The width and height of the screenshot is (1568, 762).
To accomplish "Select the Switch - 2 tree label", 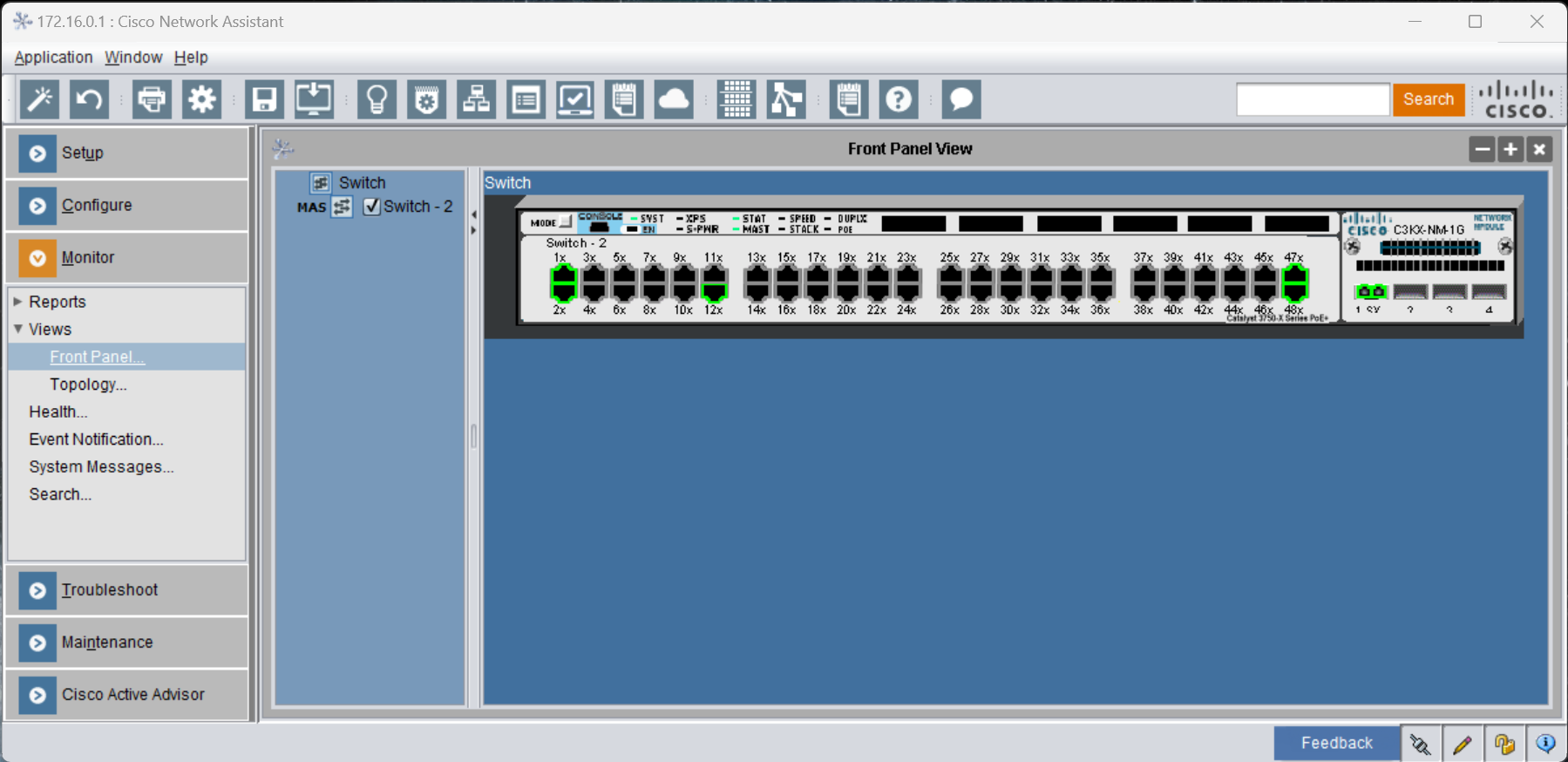I will click(x=418, y=207).
